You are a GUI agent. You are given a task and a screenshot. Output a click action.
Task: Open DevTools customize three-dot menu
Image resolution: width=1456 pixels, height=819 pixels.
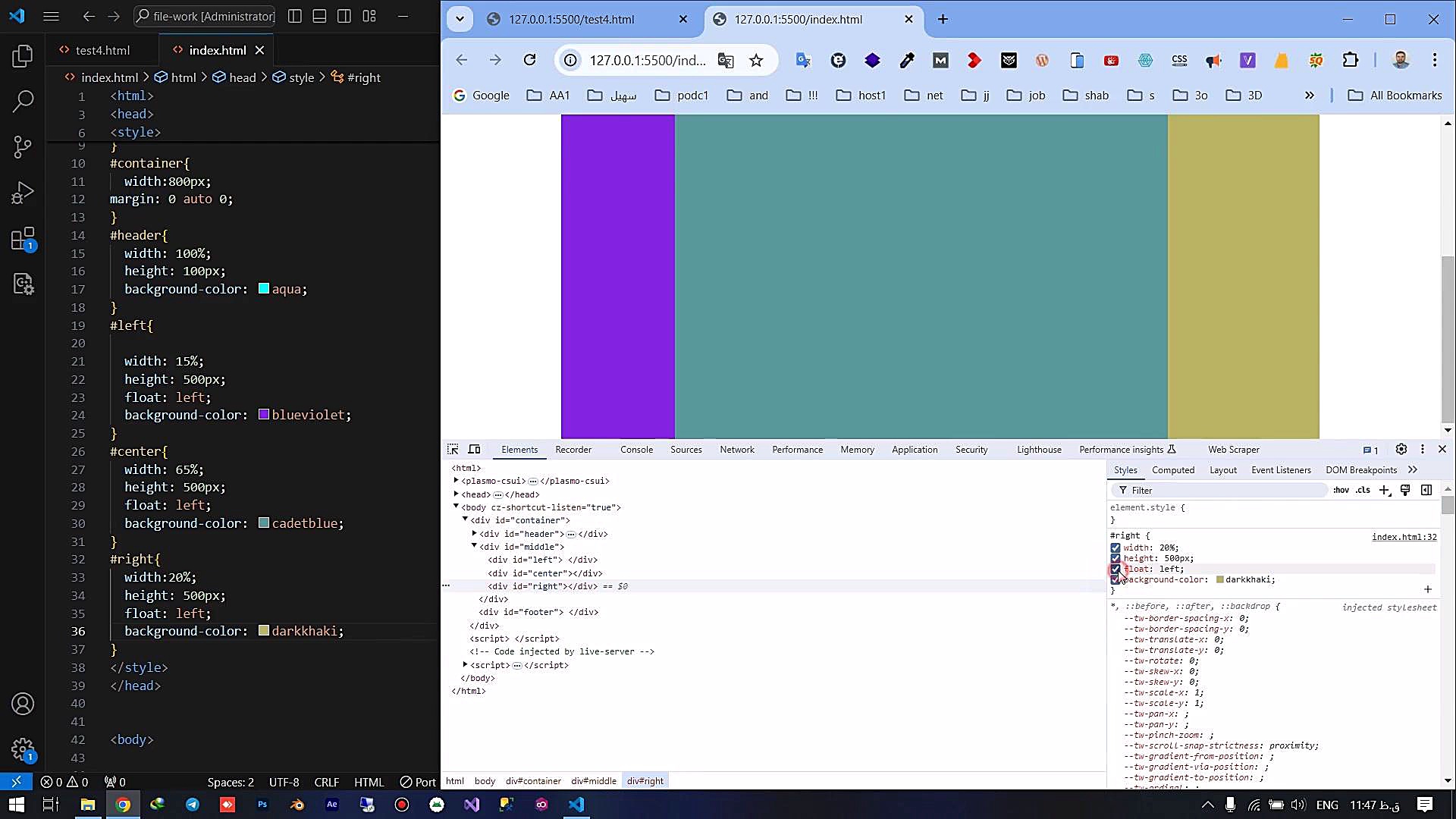[x=1423, y=449]
